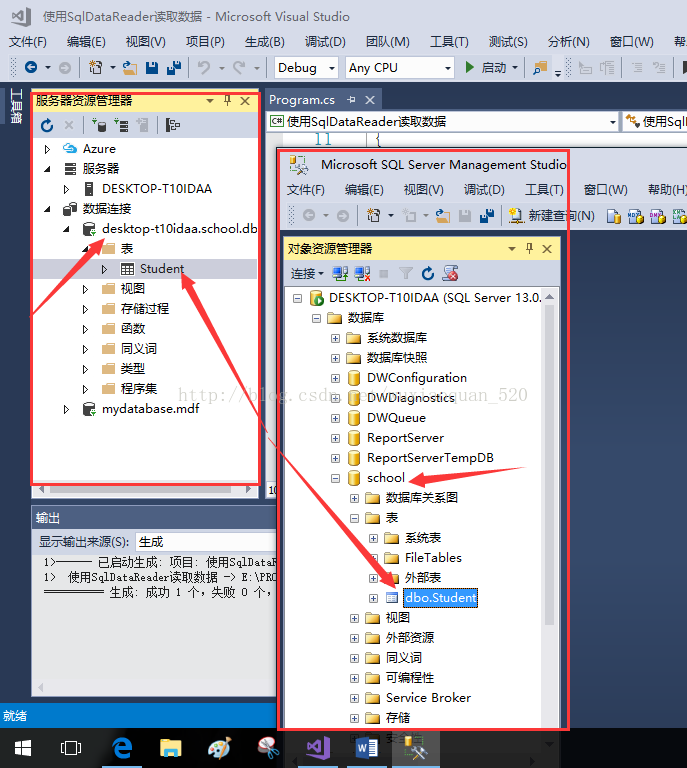
Task: Click the Save icon in Visual Studio toolbar
Action: pos(152,68)
